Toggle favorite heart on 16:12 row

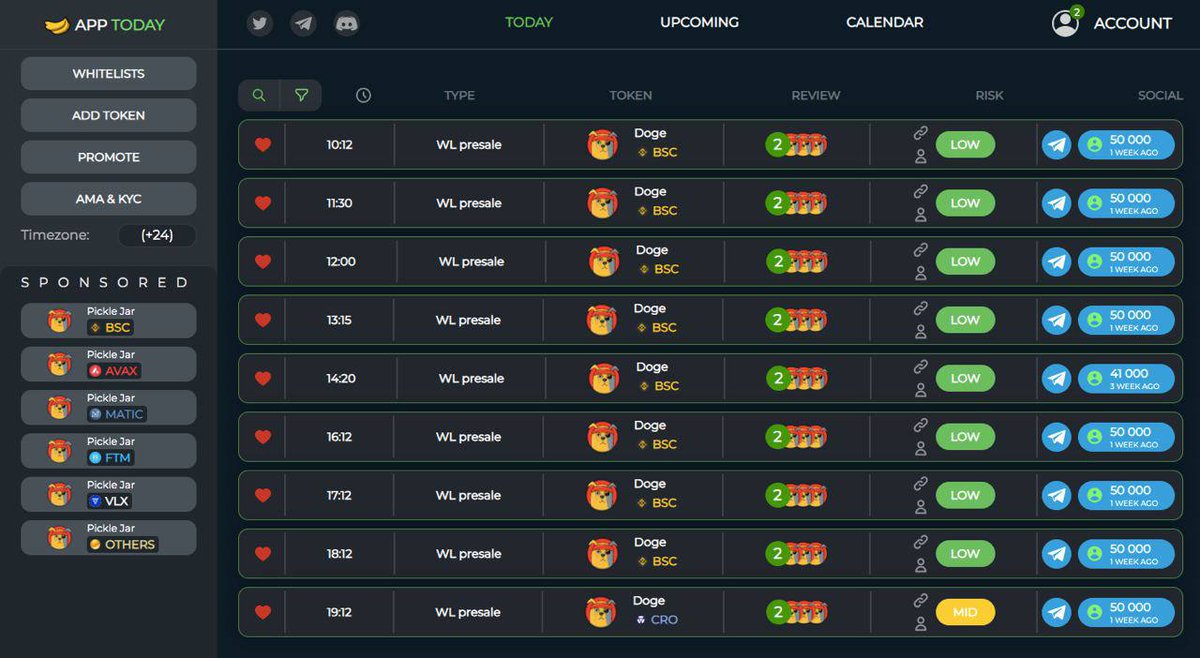[263, 437]
